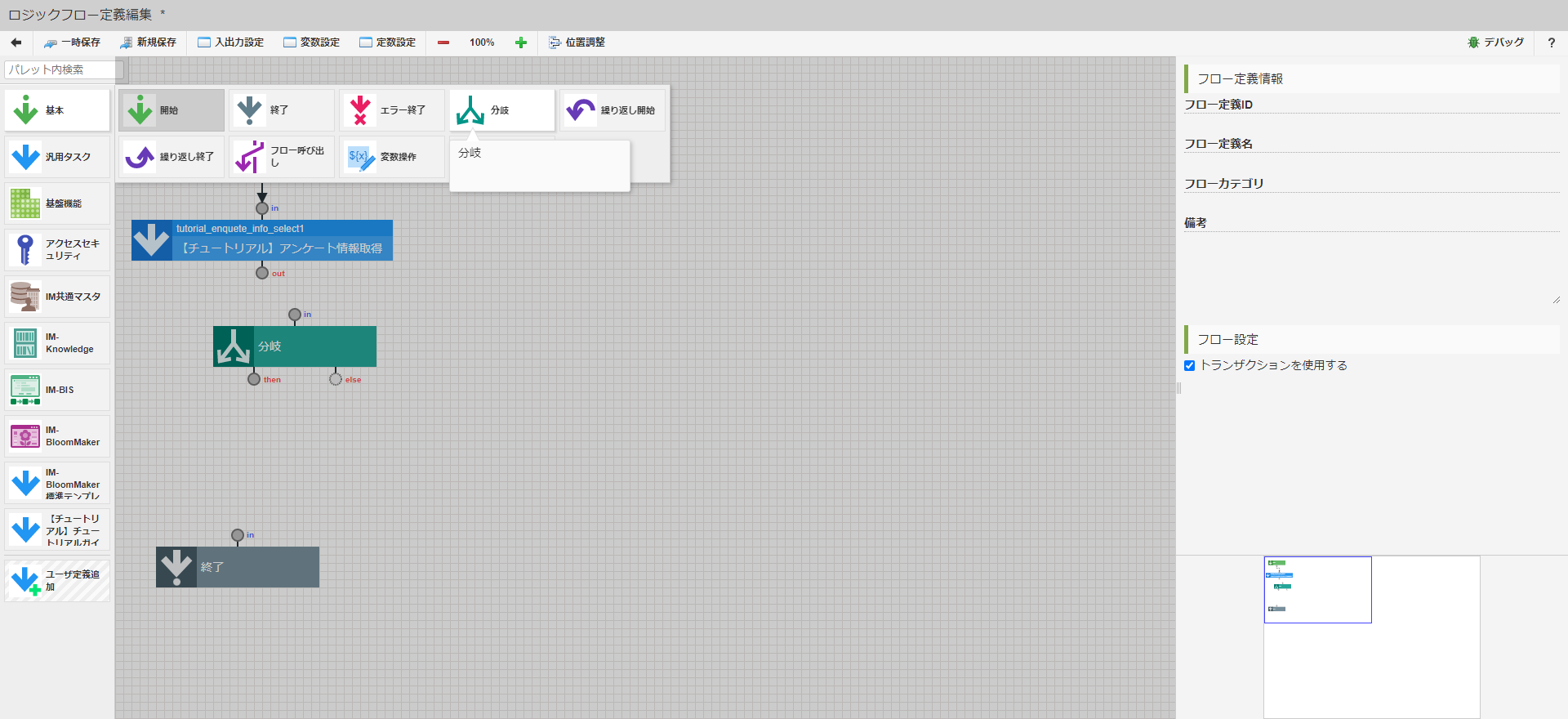Open 入出力設定 input/output settings
This screenshot has width=1568, height=719.
[231, 42]
